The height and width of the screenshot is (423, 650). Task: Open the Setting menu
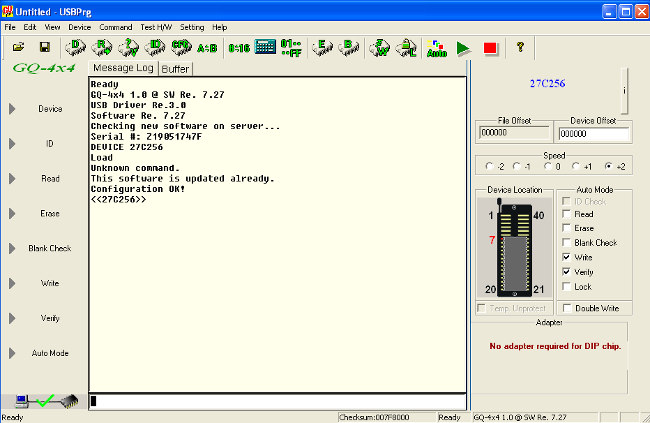pyautogui.click(x=192, y=27)
